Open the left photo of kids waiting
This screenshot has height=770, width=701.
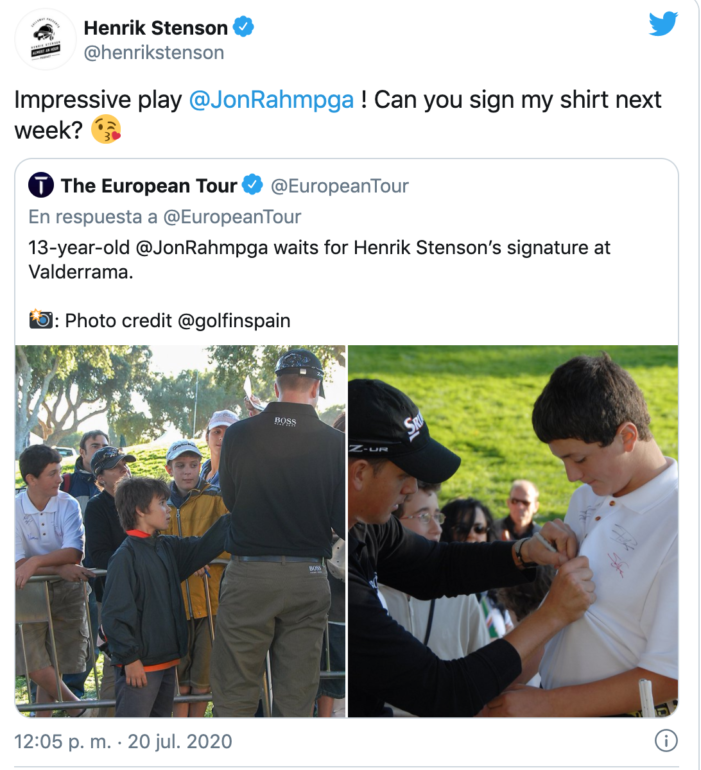(180, 531)
